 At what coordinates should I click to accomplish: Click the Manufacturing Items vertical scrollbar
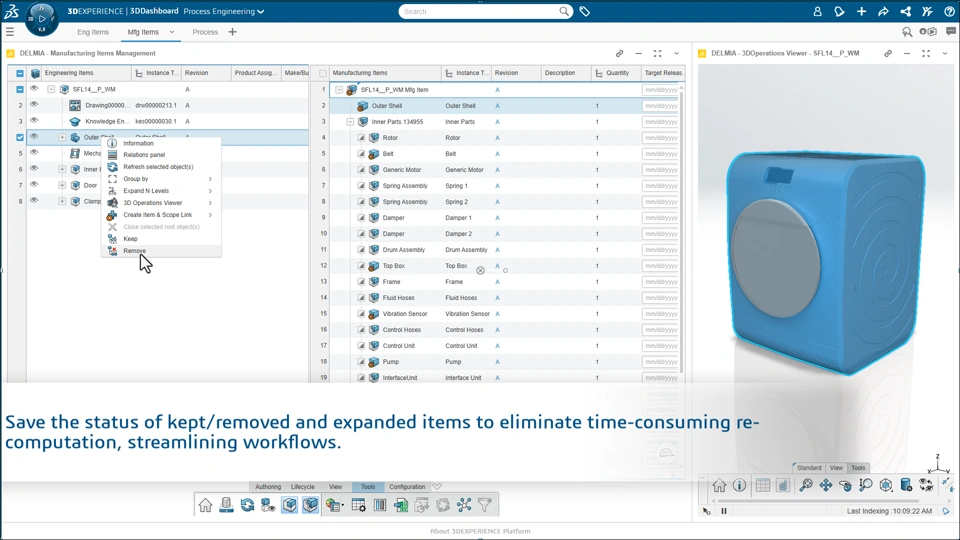point(681,230)
